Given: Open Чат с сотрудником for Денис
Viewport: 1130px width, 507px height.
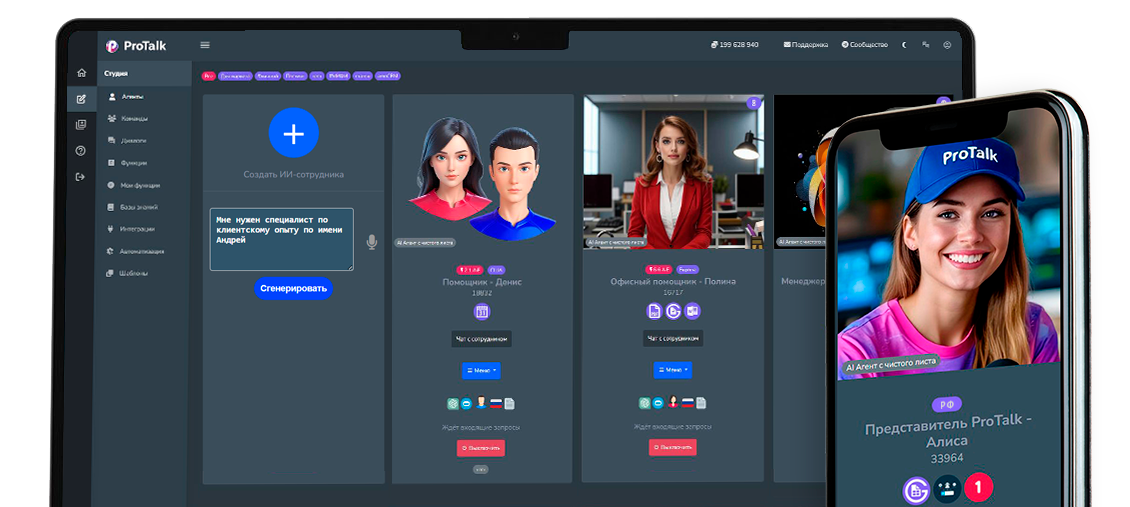Looking at the screenshot, I should tap(481, 338).
